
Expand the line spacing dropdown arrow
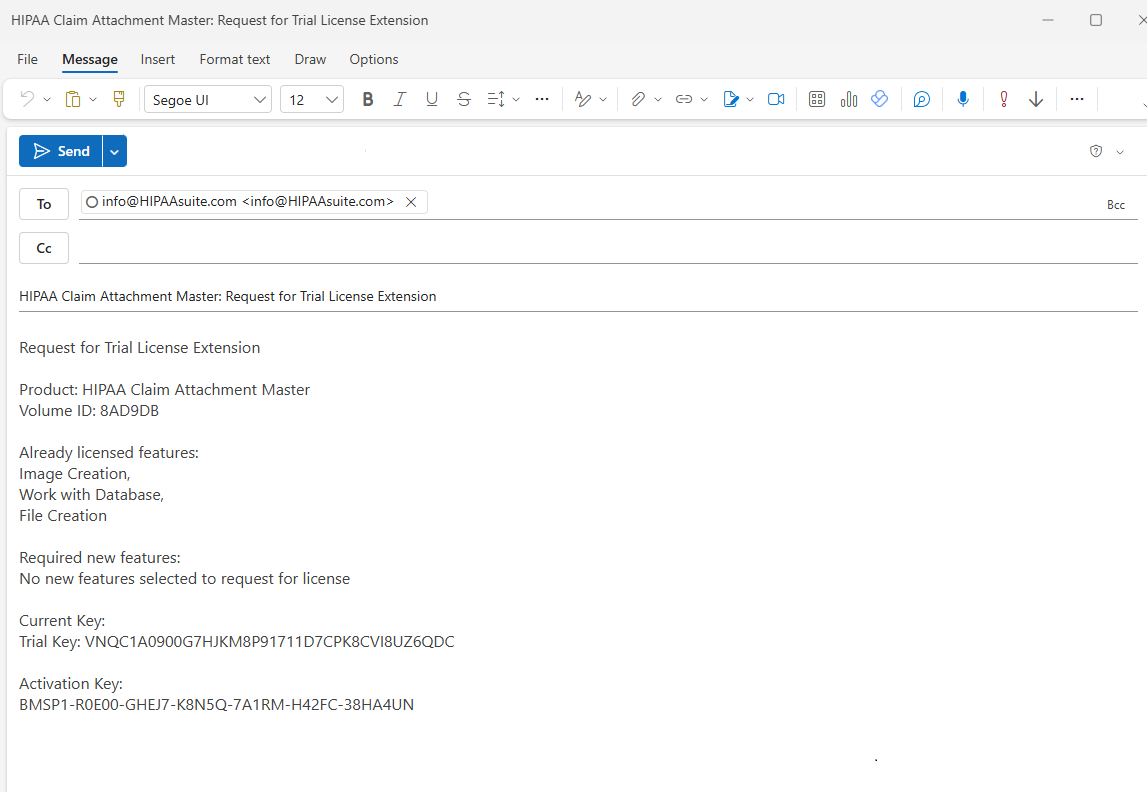click(516, 99)
